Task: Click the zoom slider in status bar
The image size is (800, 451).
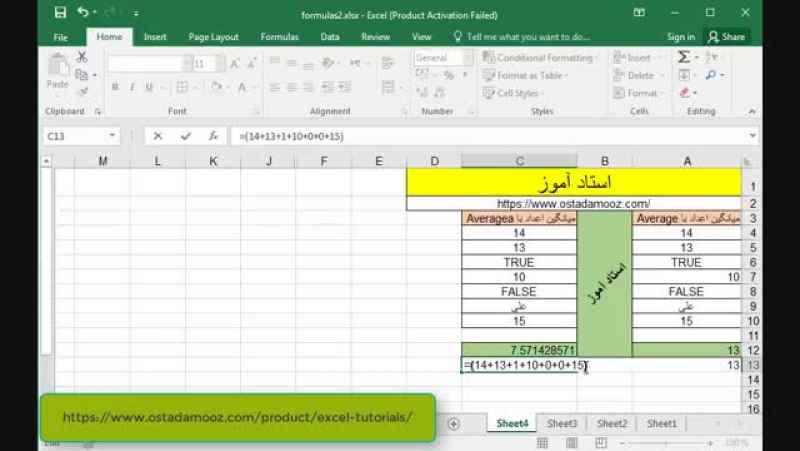Action: (x=666, y=443)
